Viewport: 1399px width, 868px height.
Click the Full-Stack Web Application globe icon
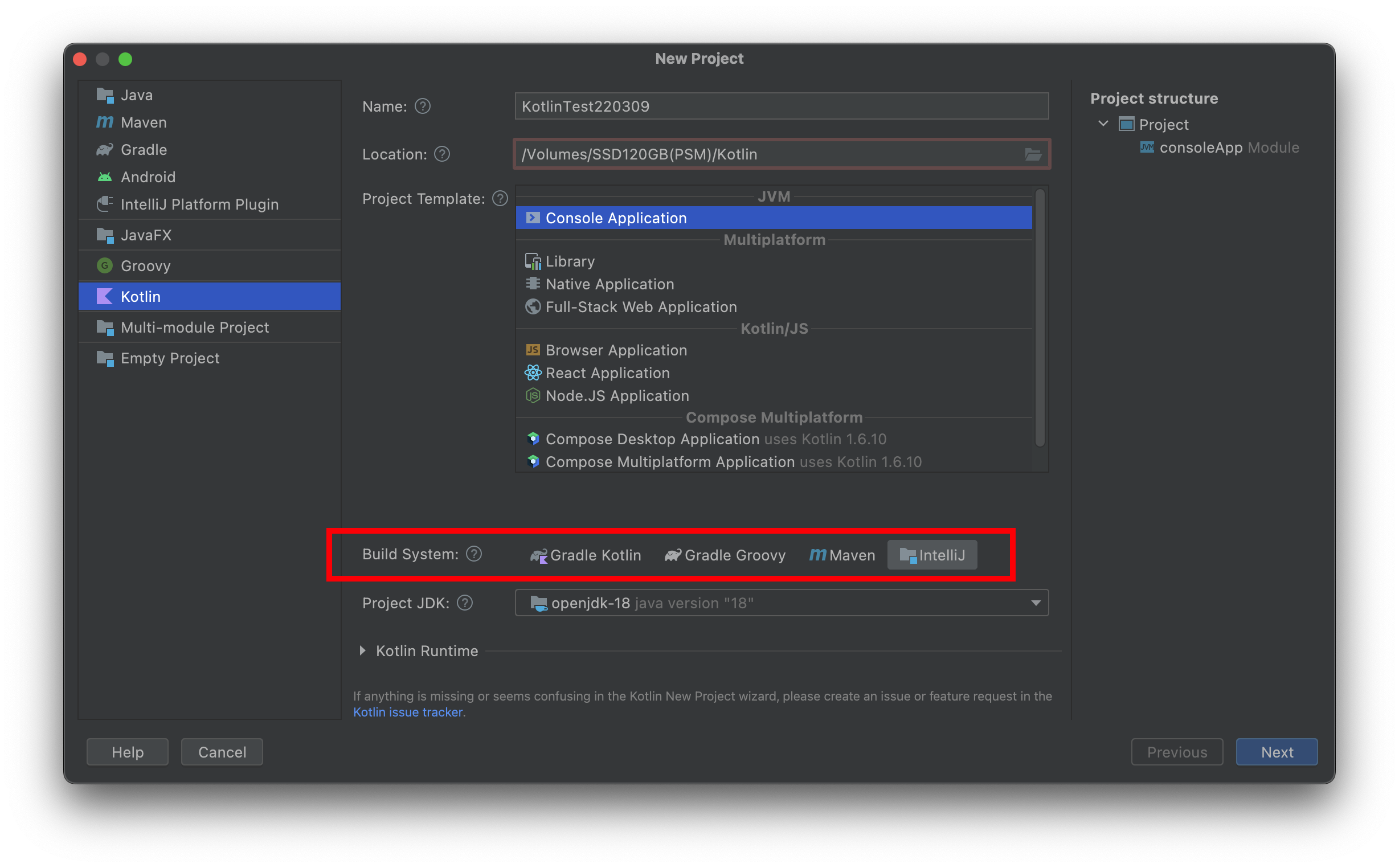pyautogui.click(x=533, y=306)
